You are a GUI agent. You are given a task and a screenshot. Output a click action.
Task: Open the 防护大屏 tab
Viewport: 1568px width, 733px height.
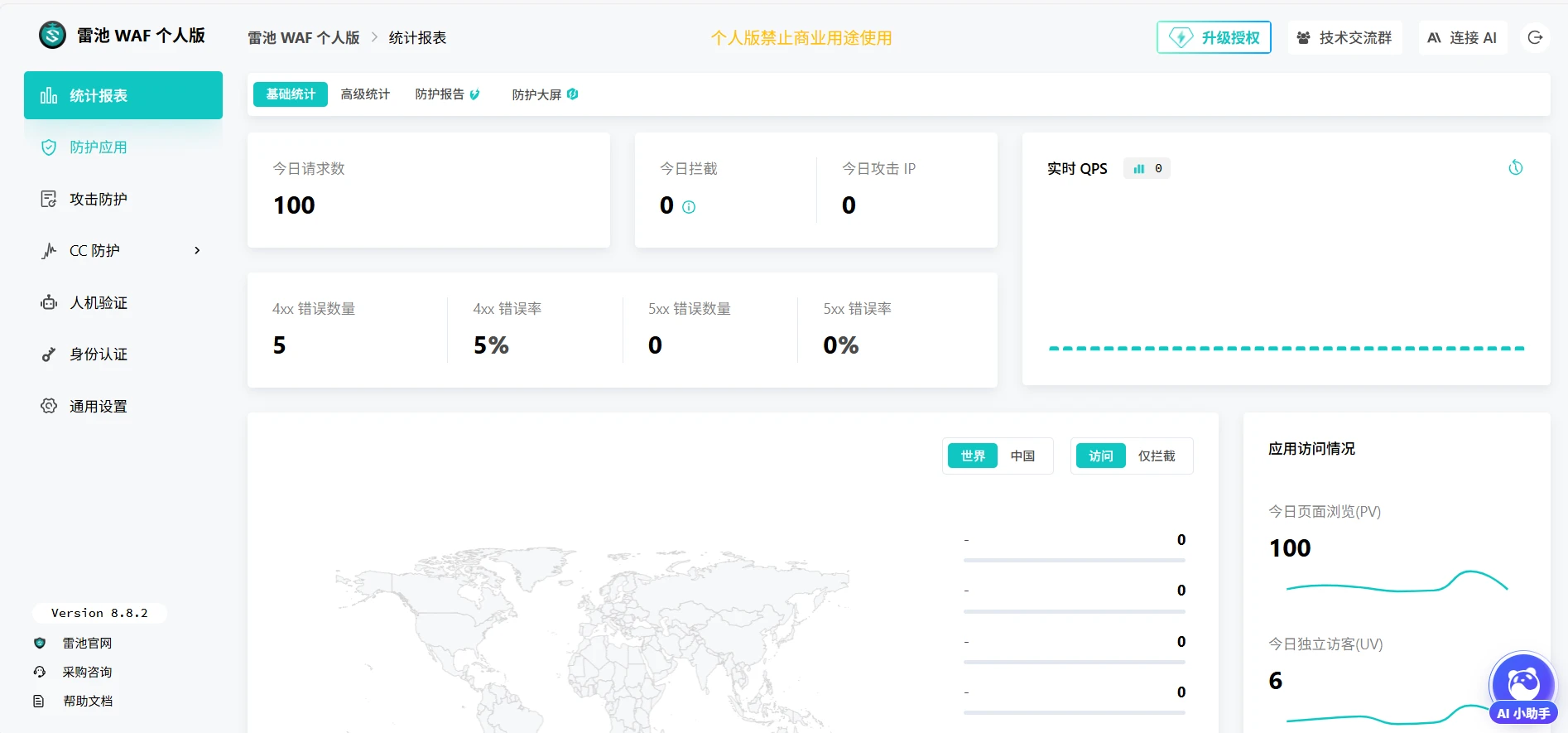point(545,94)
